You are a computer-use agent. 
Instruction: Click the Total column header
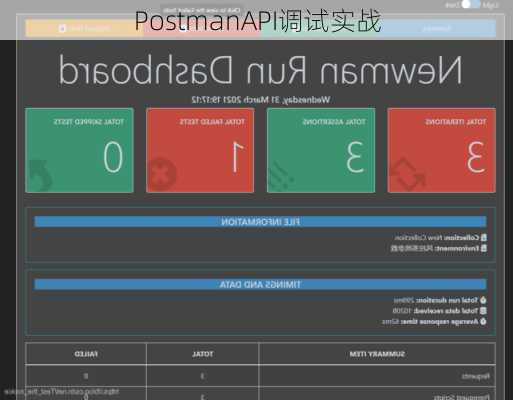(202, 354)
